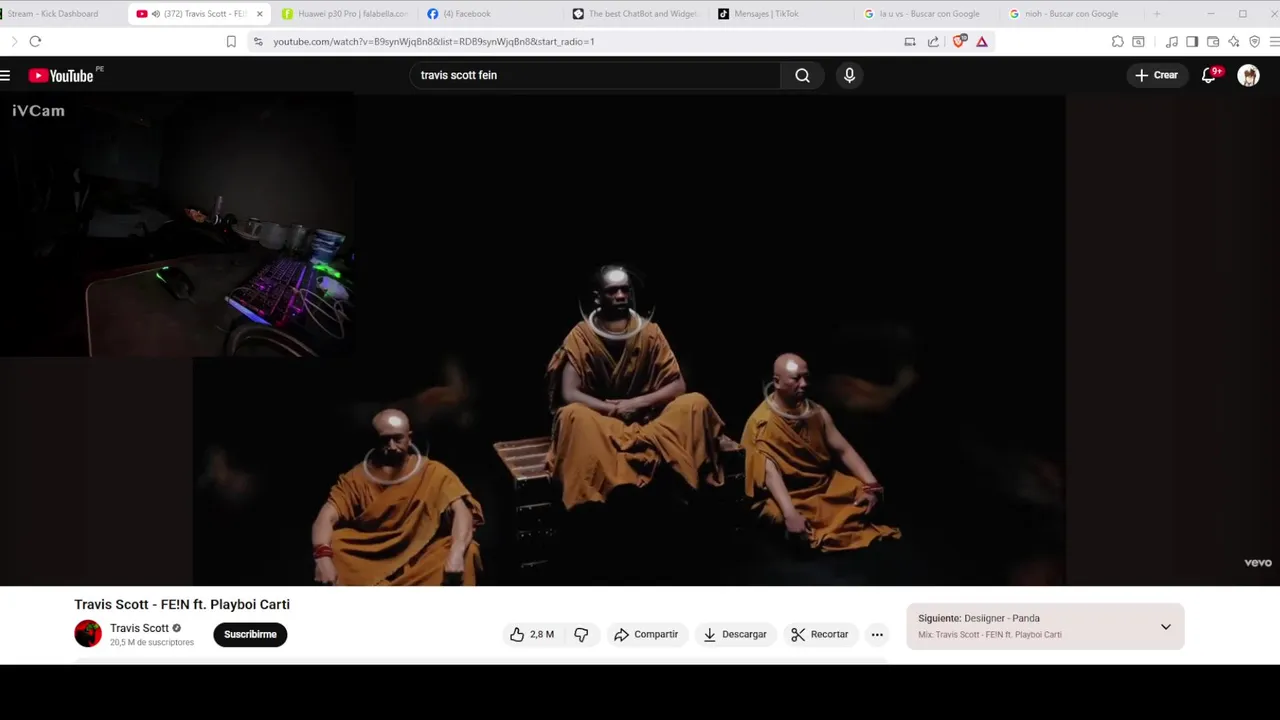This screenshot has height=720, width=1280.
Task: Open the Brave Wallet icon
Action: click(x=1213, y=41)
